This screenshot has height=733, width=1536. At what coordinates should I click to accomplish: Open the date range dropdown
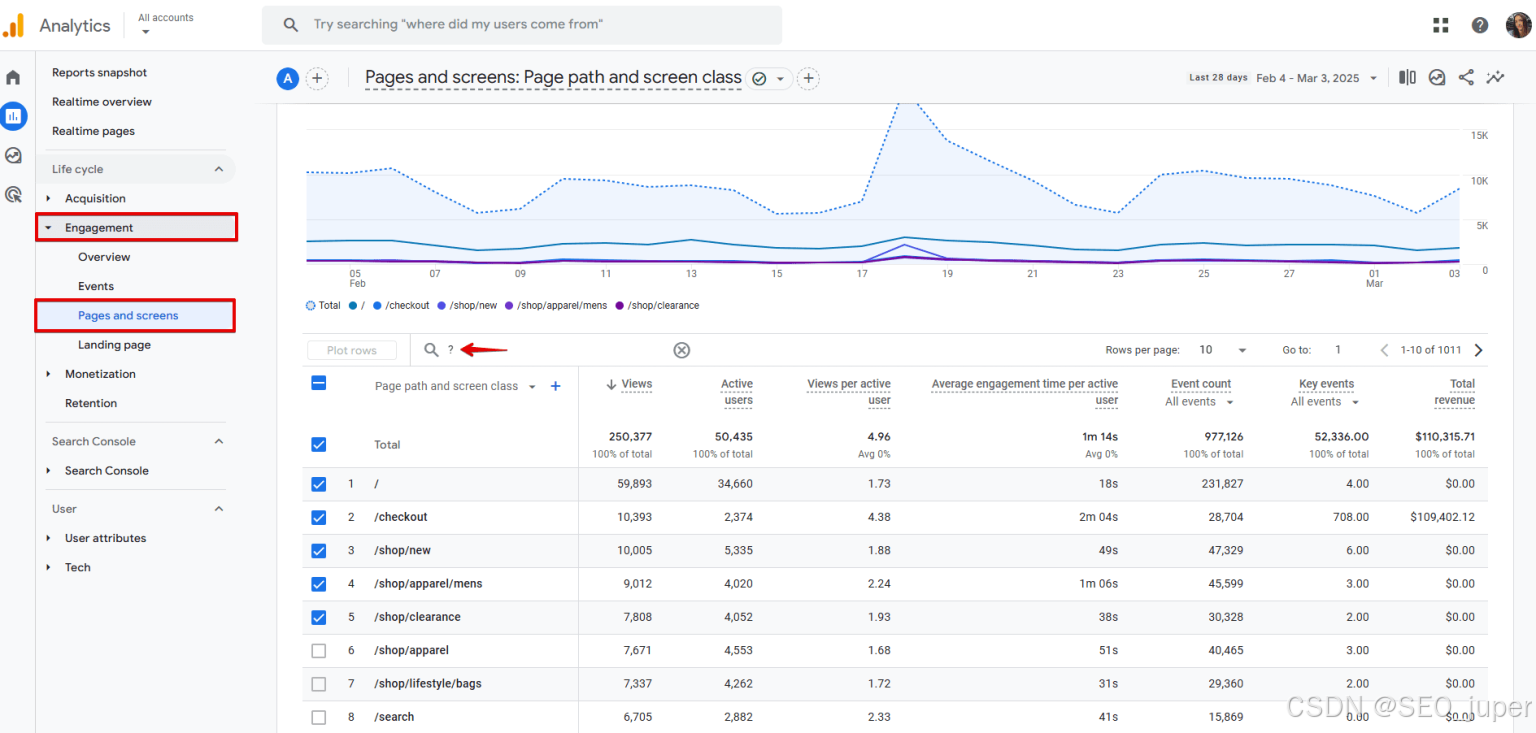(1317, 78)
